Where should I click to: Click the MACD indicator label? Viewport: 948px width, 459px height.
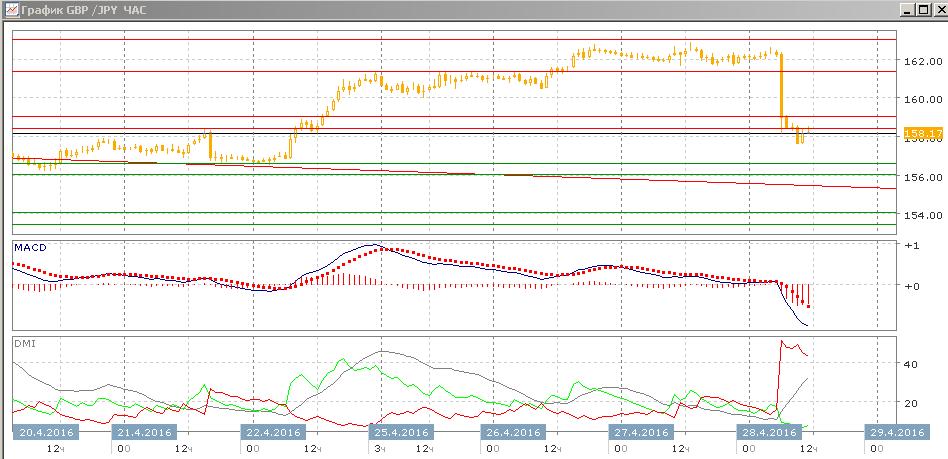point(30,247)
